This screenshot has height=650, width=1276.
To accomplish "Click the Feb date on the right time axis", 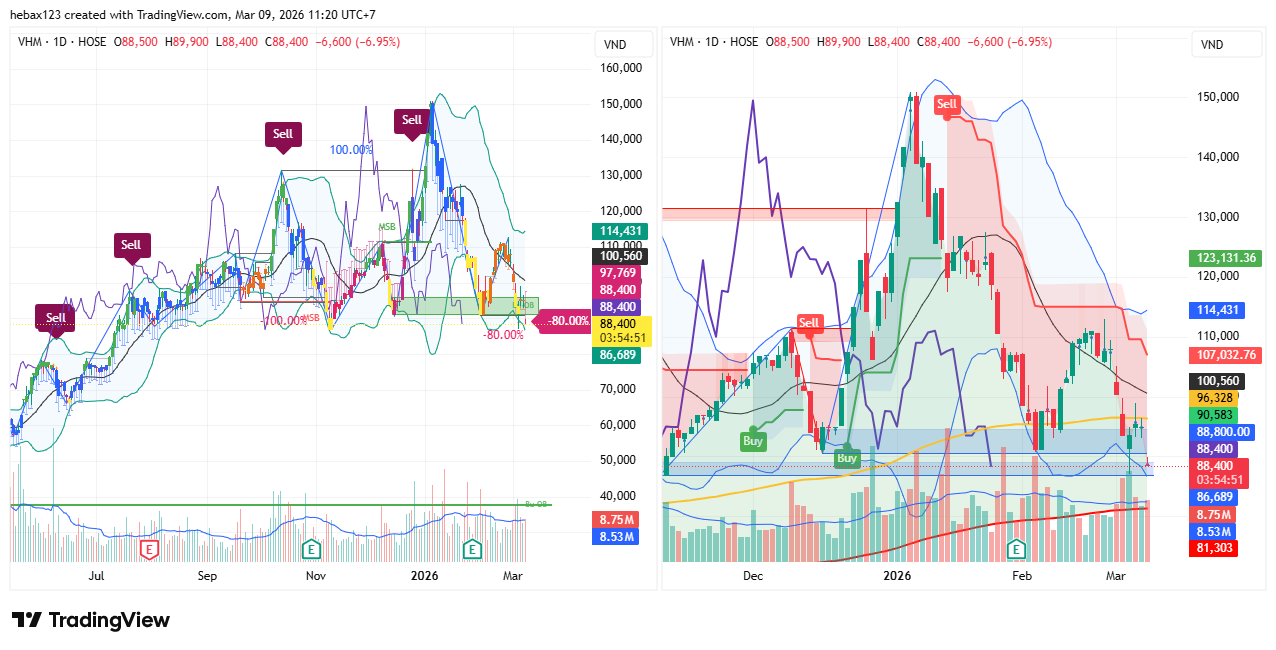I will 1021,576.
